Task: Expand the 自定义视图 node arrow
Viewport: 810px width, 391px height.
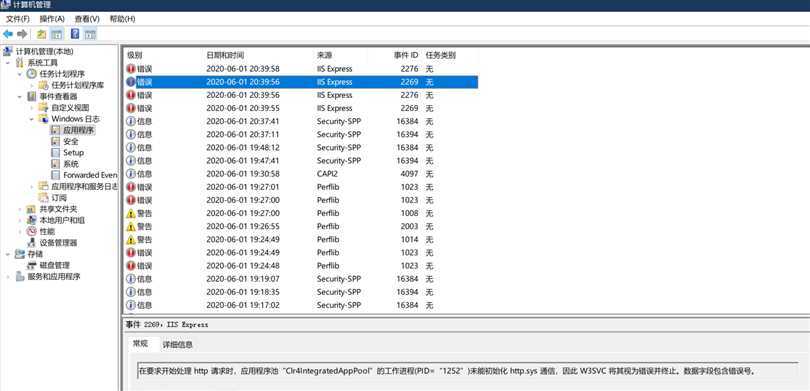Action: click(x=32, y=107)
